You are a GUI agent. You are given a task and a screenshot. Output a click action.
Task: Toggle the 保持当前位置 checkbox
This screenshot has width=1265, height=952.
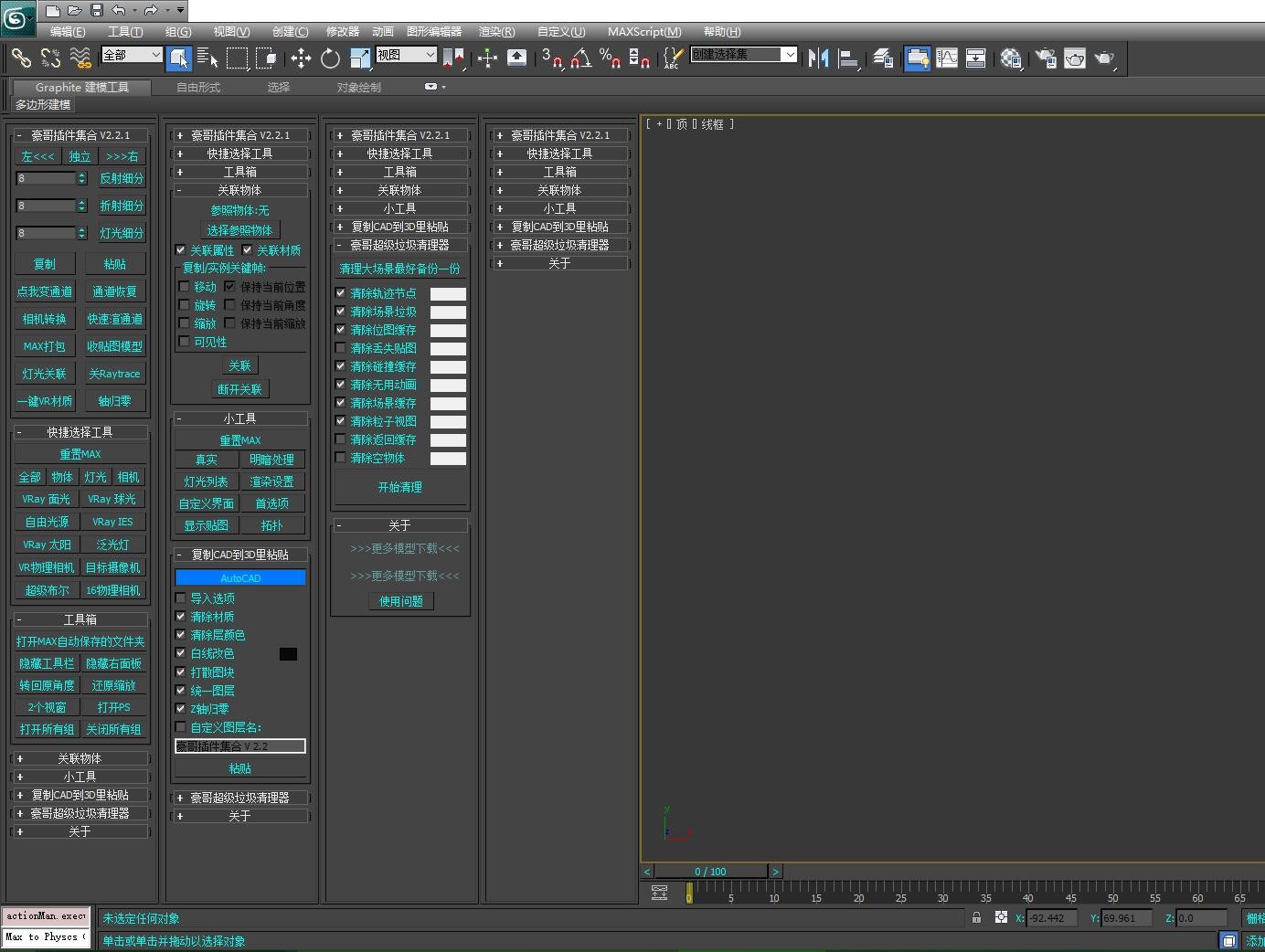tap(229, 286)
